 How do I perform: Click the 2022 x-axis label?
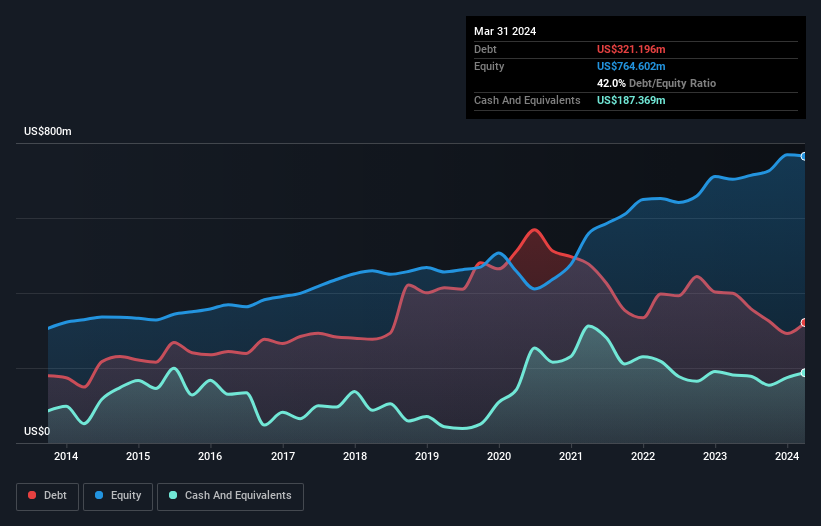pos(643,456)
